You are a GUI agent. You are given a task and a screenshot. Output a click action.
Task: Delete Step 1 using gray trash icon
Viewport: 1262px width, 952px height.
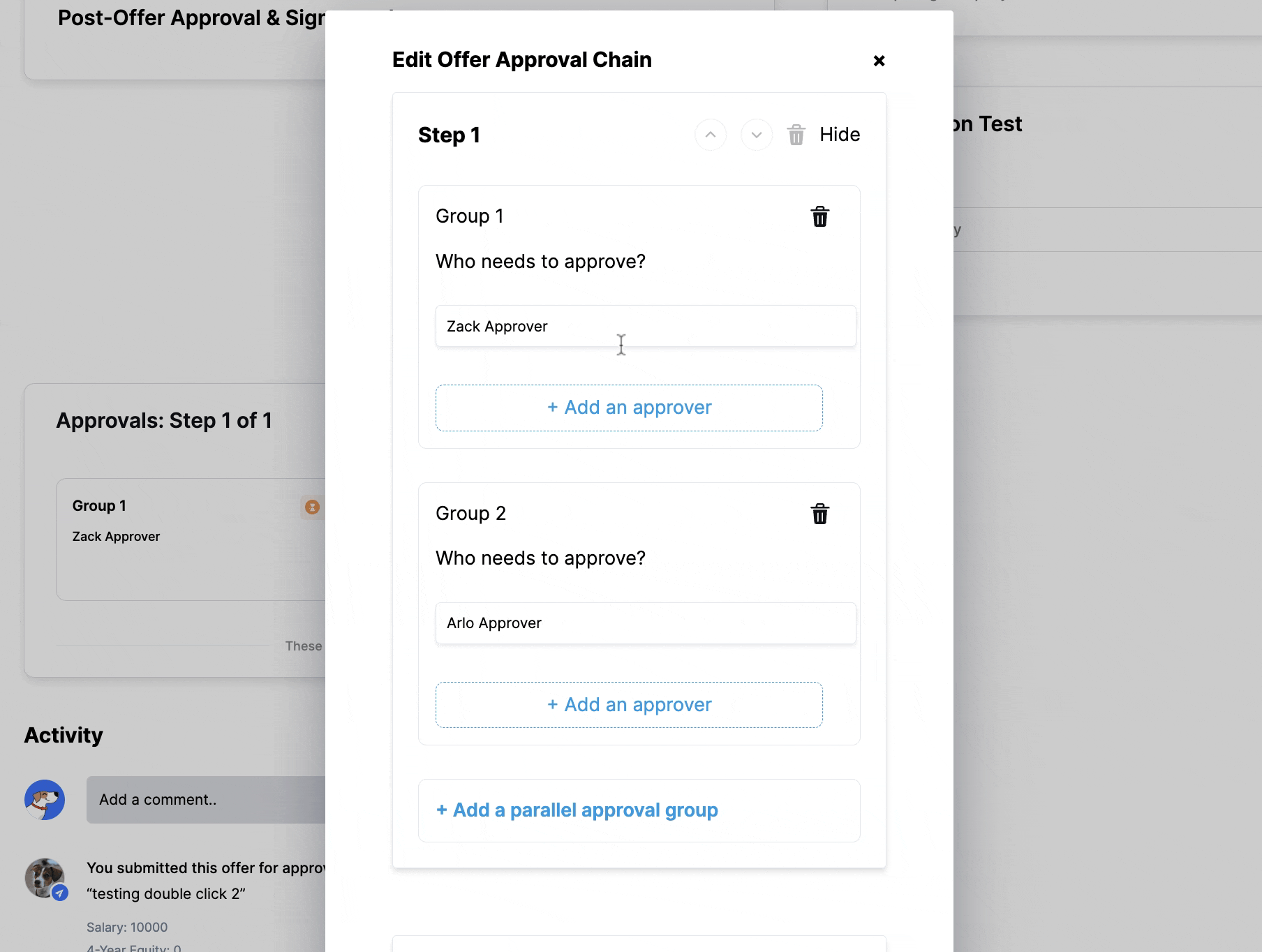[796, 135]
